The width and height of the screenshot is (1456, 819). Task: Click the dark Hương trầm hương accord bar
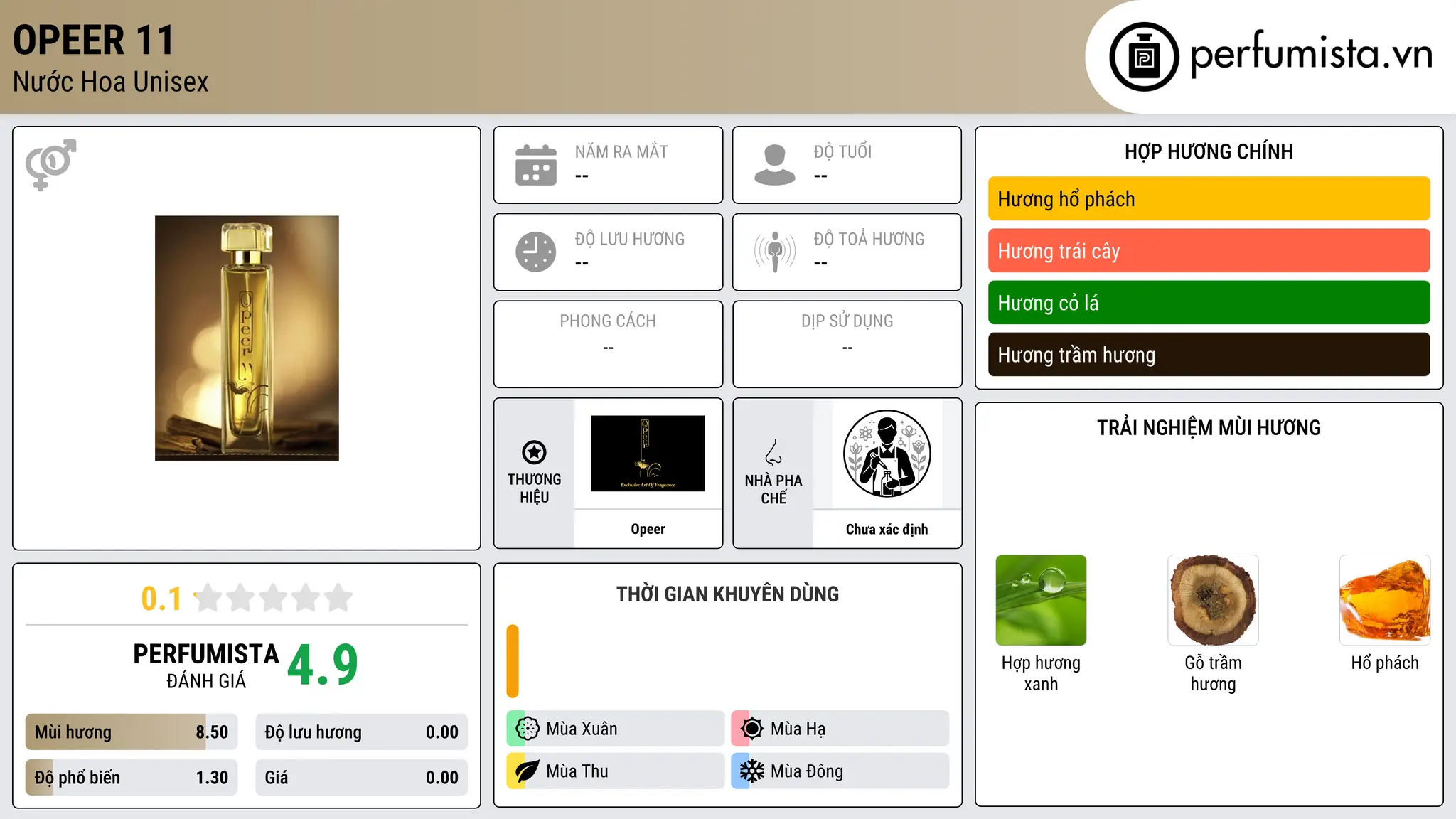(x=1209, y=355)
